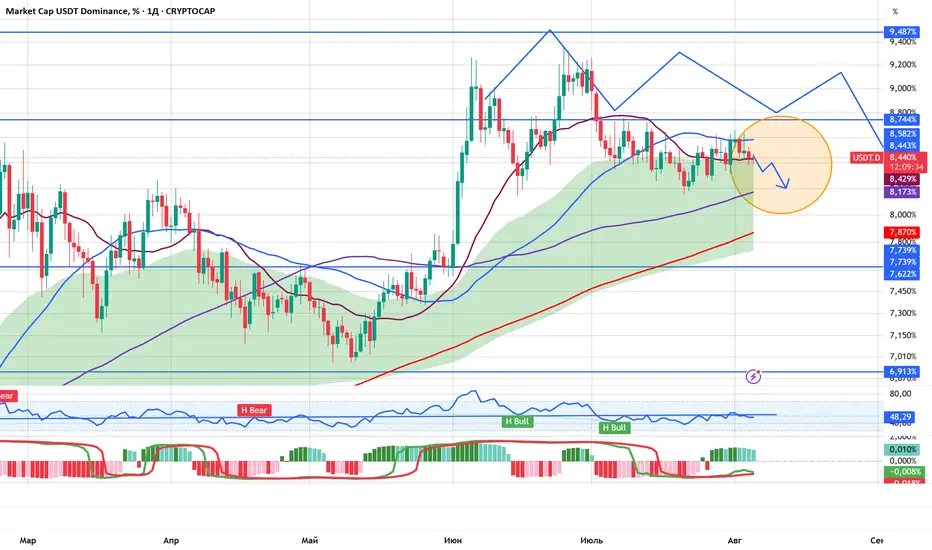
Task: Click the Мар month label on time axis
Action: pyautogui.click(x=28, y=540)
